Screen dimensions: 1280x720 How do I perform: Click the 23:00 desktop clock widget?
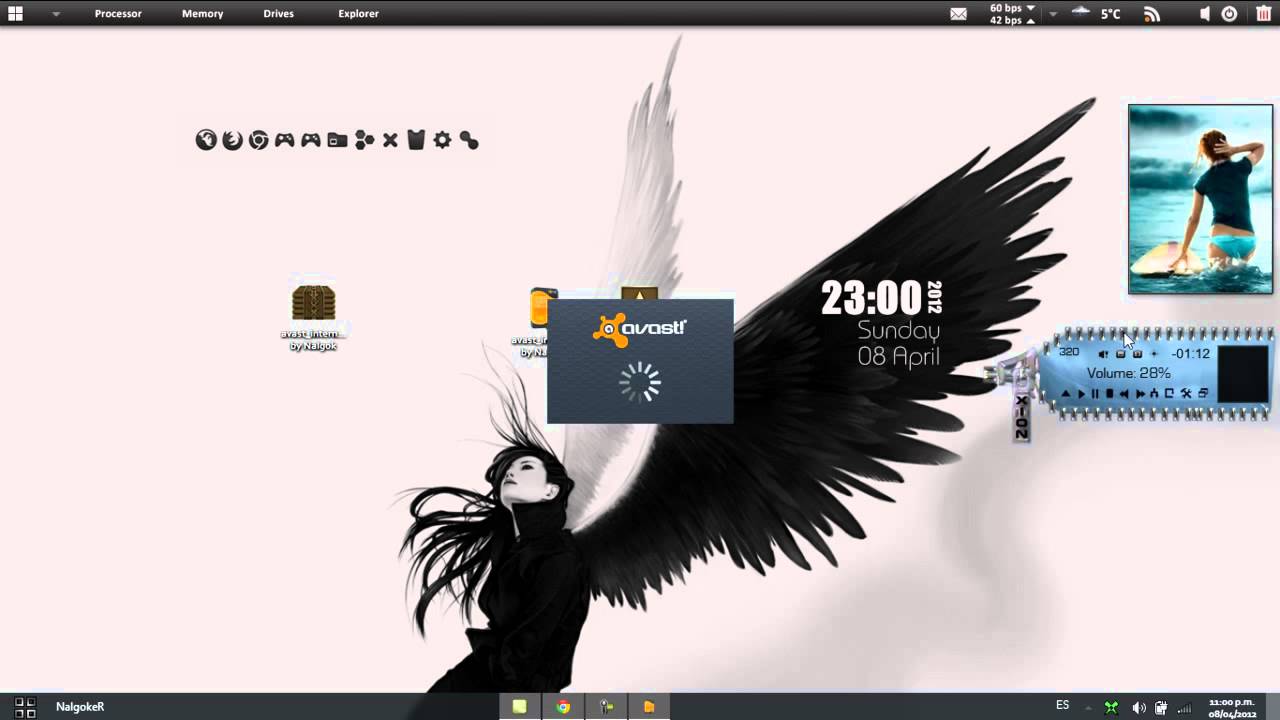[872, 298]
